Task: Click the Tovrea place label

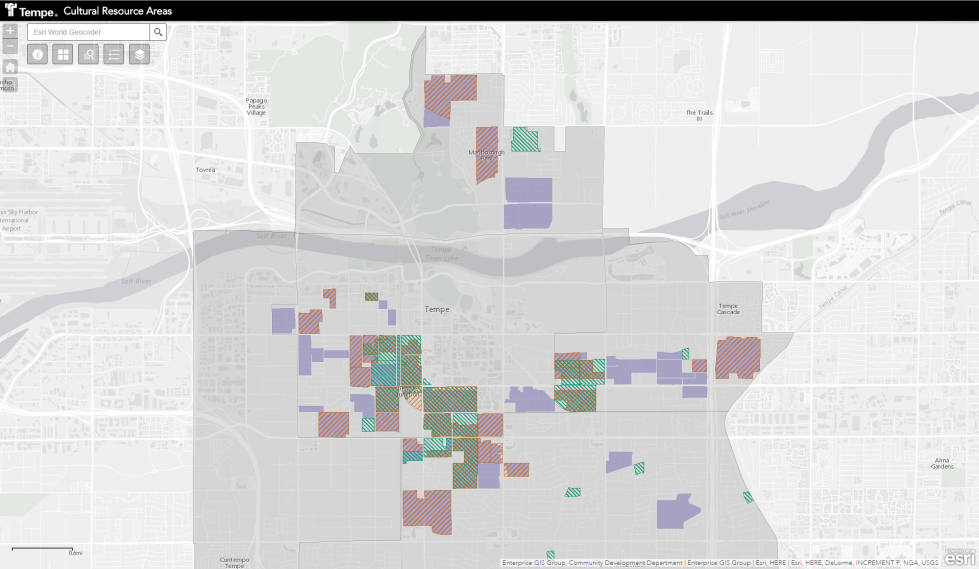Action: (x=205, y=170)
